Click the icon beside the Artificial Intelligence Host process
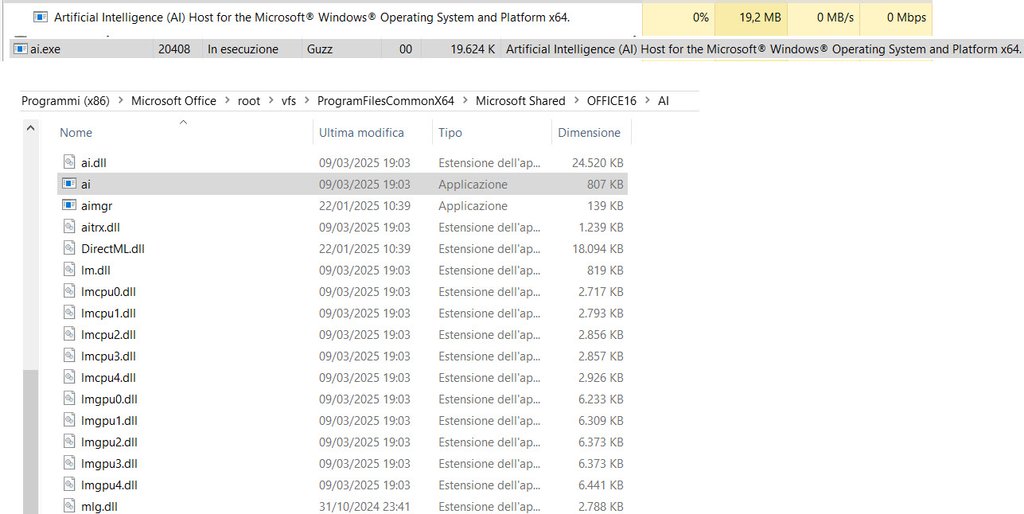1024x514 pixels. pos(40,18)
